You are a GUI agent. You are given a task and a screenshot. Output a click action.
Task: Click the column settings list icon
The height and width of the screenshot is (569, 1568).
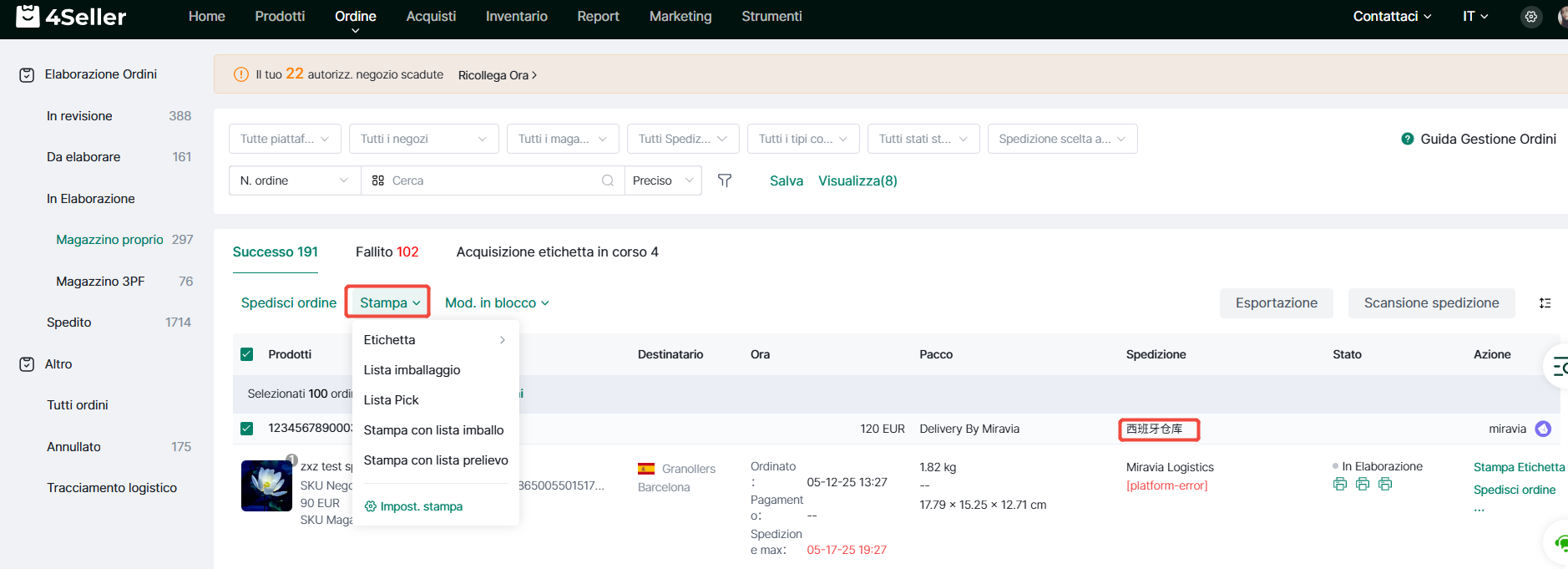point(1545,303)
